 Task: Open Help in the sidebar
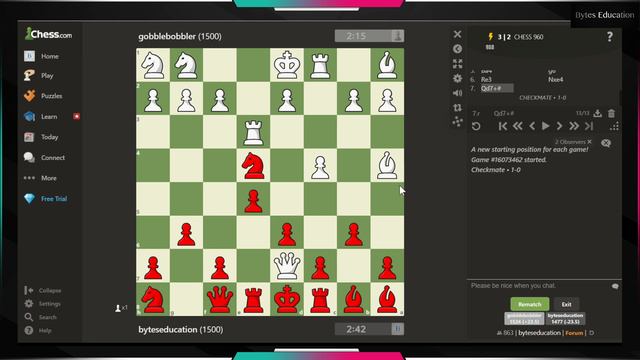pyautogui.click(x=39, y=331)
